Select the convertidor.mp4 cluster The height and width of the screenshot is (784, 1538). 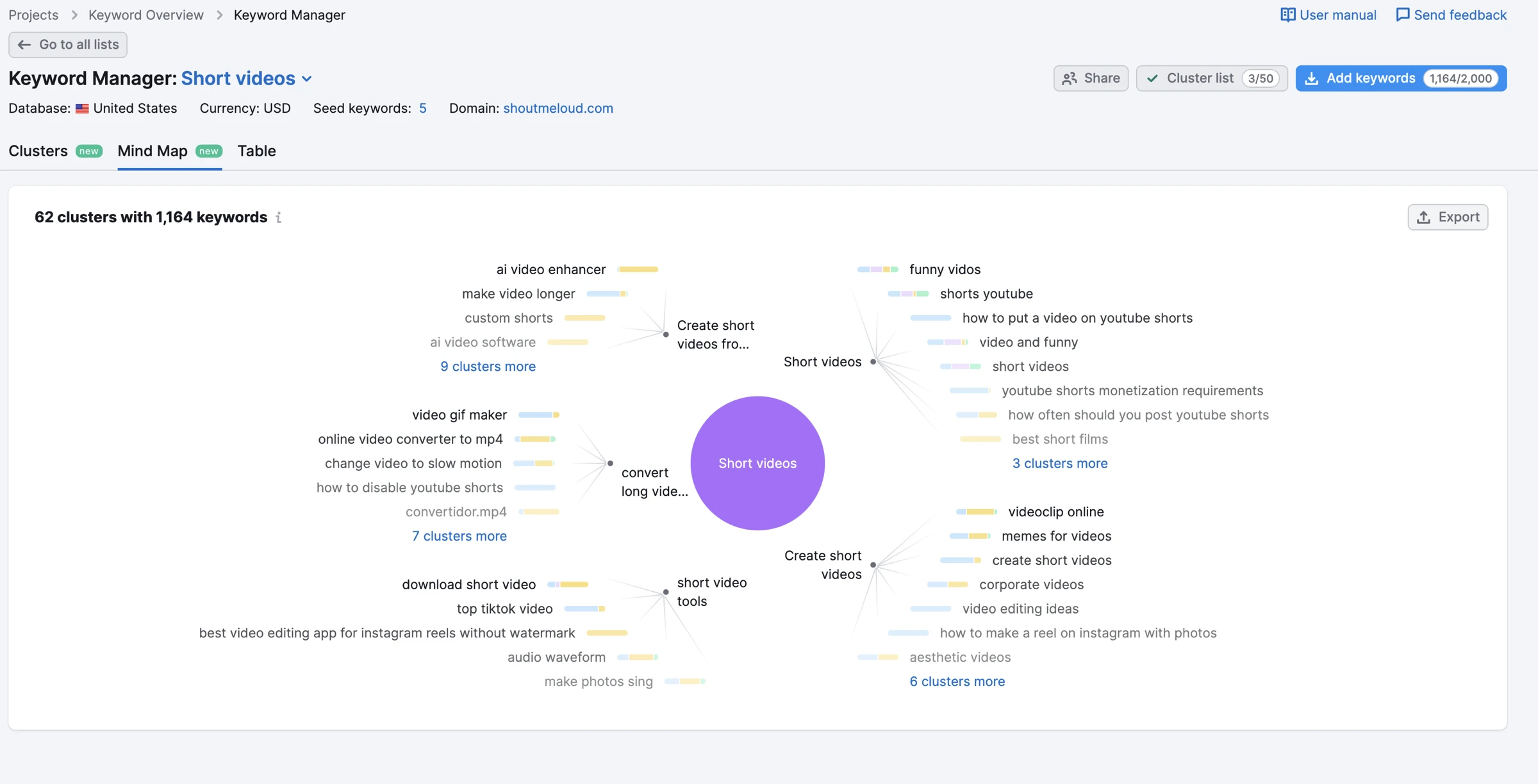pos(456,512)
